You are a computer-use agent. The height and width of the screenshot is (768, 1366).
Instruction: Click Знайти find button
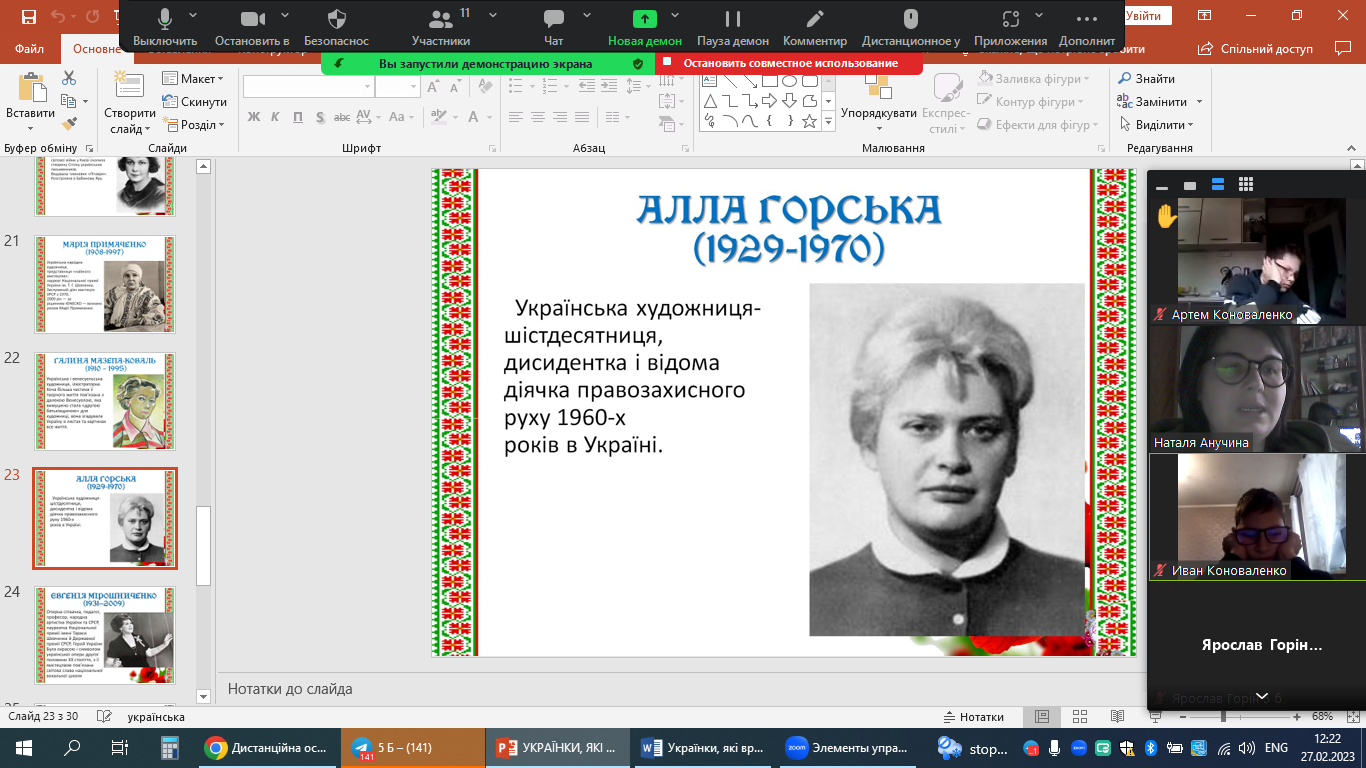(1146, 79)
